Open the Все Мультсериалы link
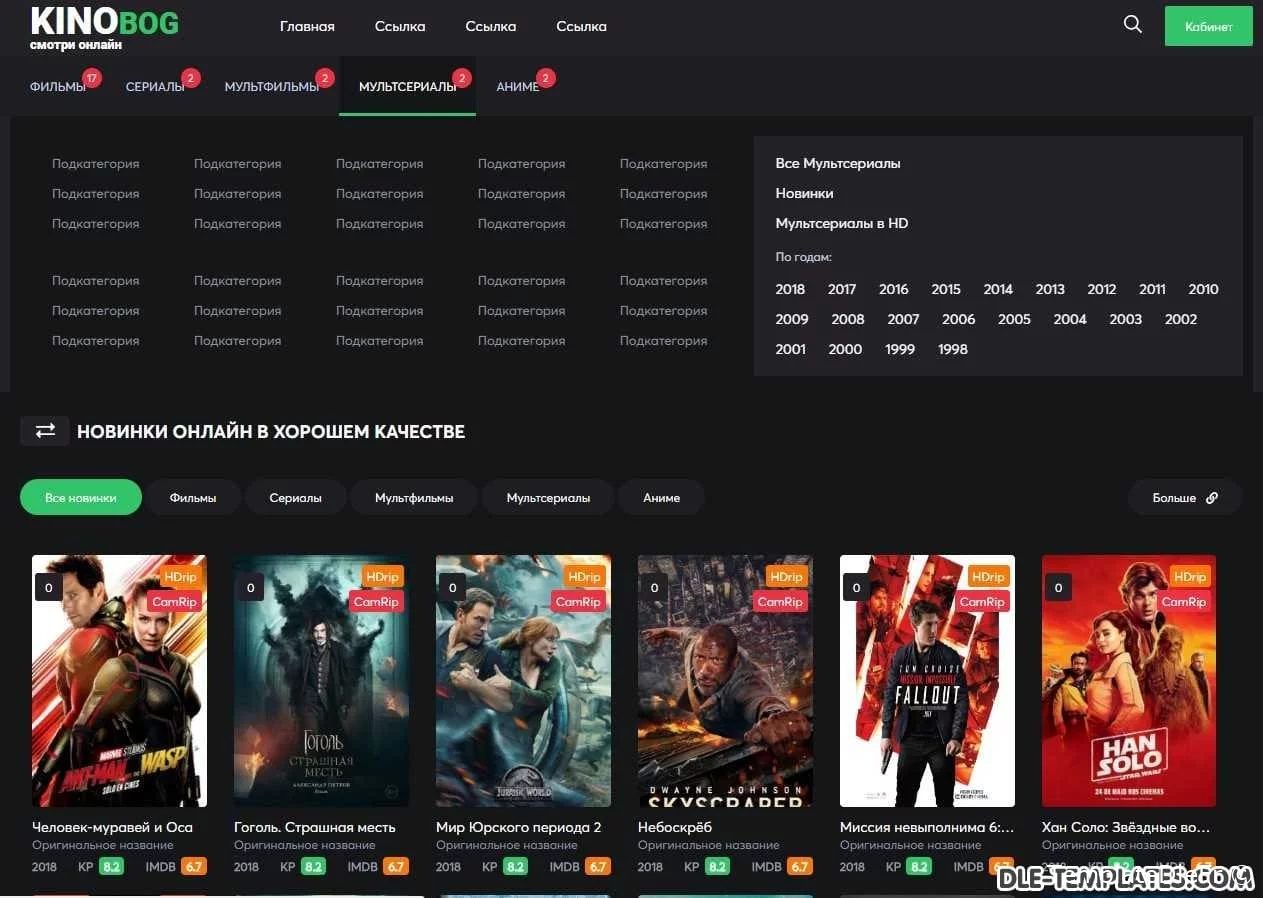 tap(838, 163)
